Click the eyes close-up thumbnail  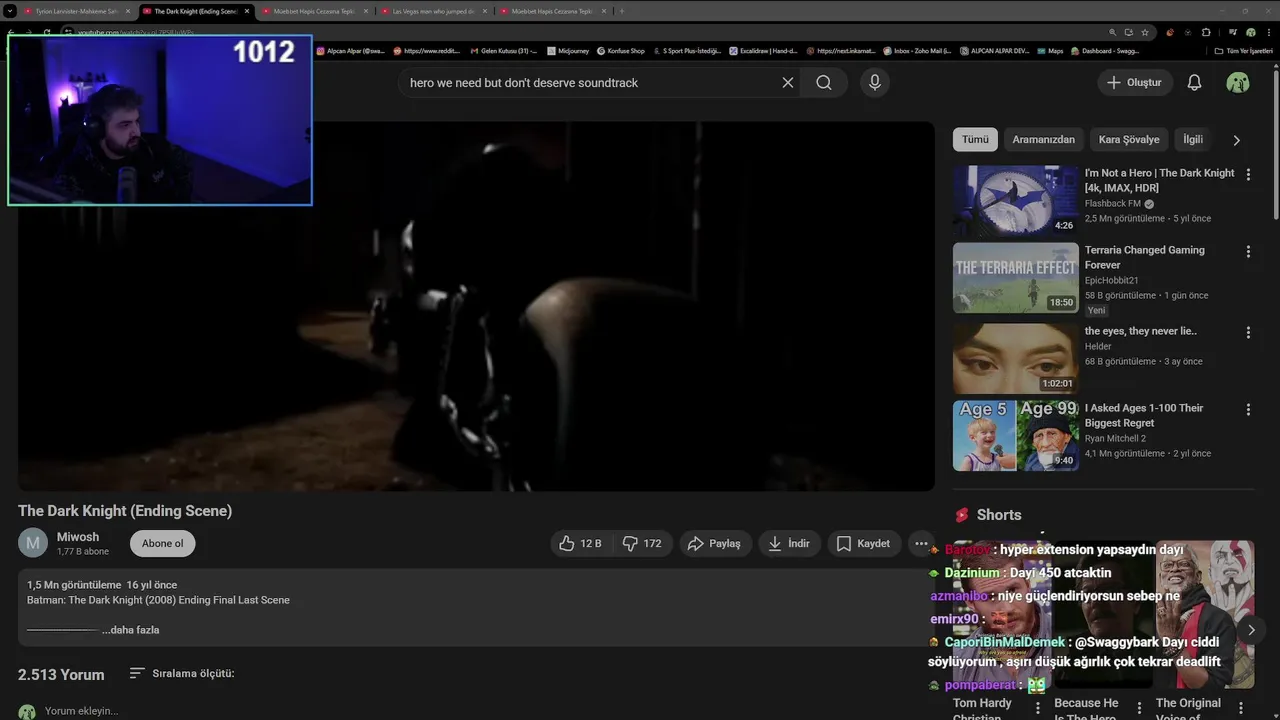[x=1015, y=358]
